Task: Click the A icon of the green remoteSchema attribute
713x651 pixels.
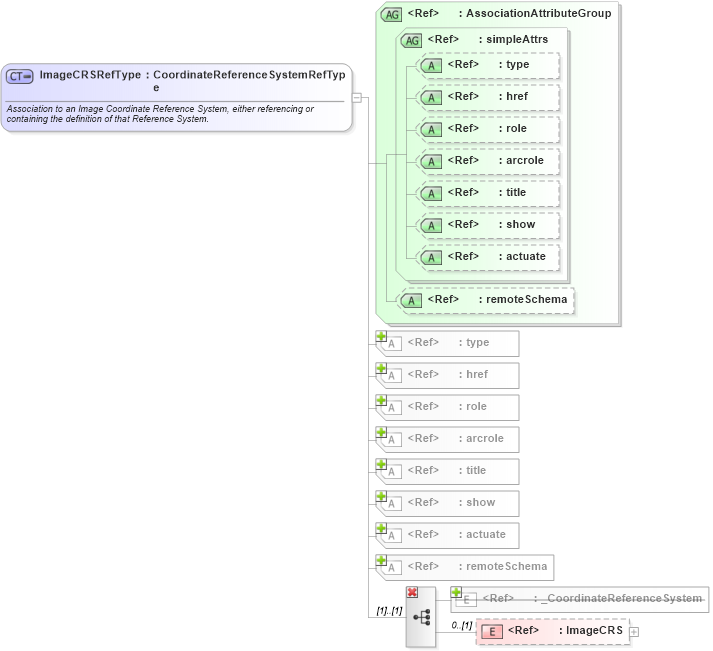Action: [x=411, y=300]
